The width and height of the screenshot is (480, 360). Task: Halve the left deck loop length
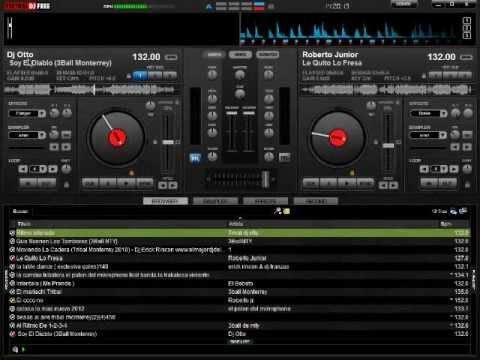(23, 169)
